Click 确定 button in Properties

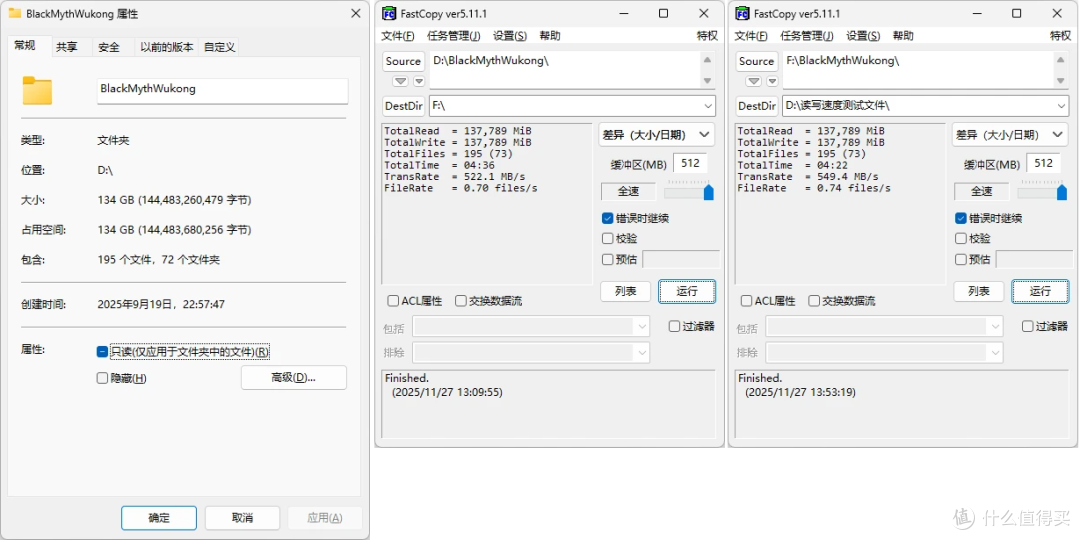pos(159,518)
